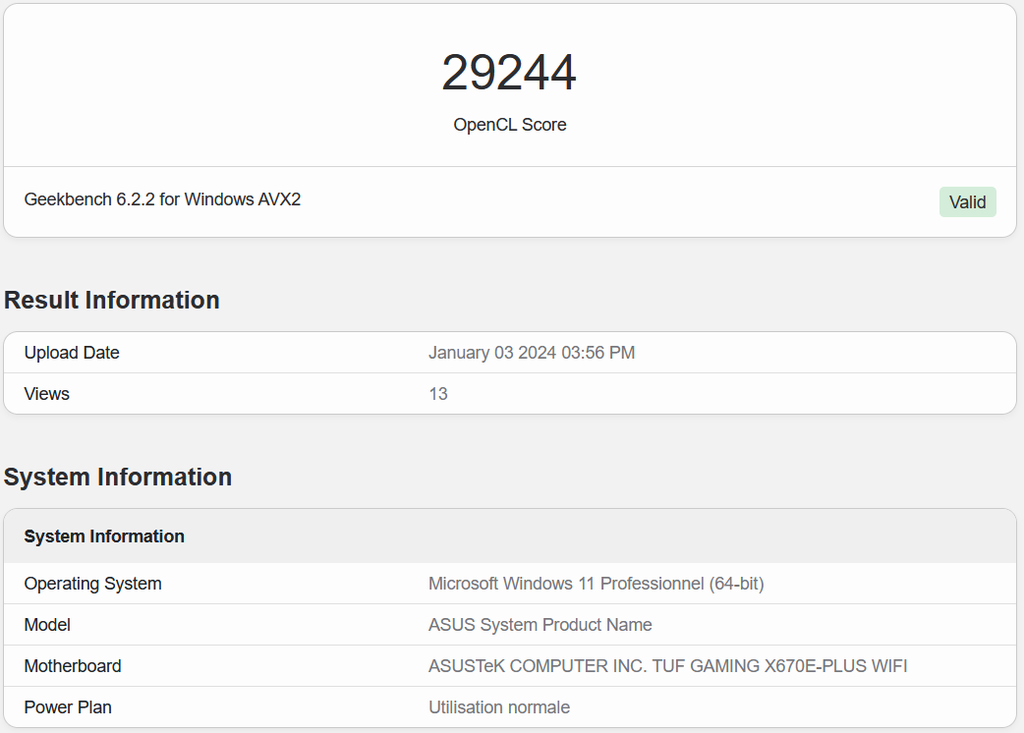
Task: Click the Views label
Action: [46, 393]
